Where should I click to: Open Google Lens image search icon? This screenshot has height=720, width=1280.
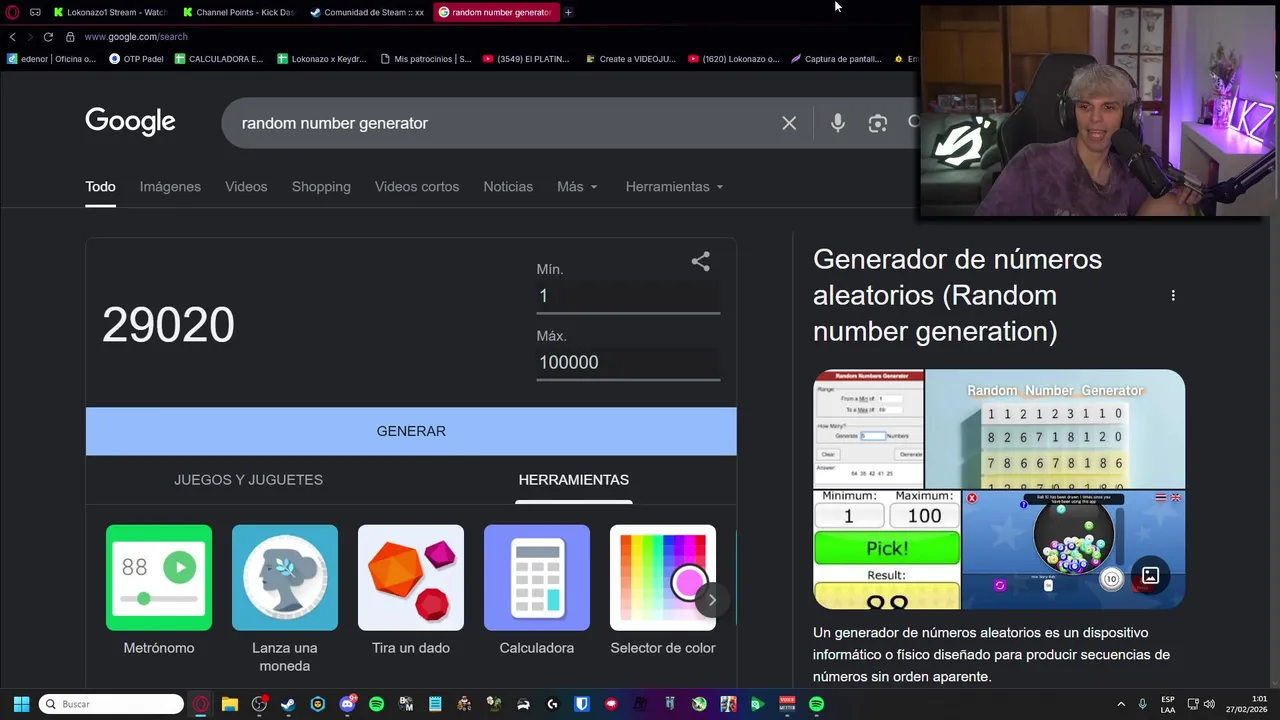pos(878,123)
